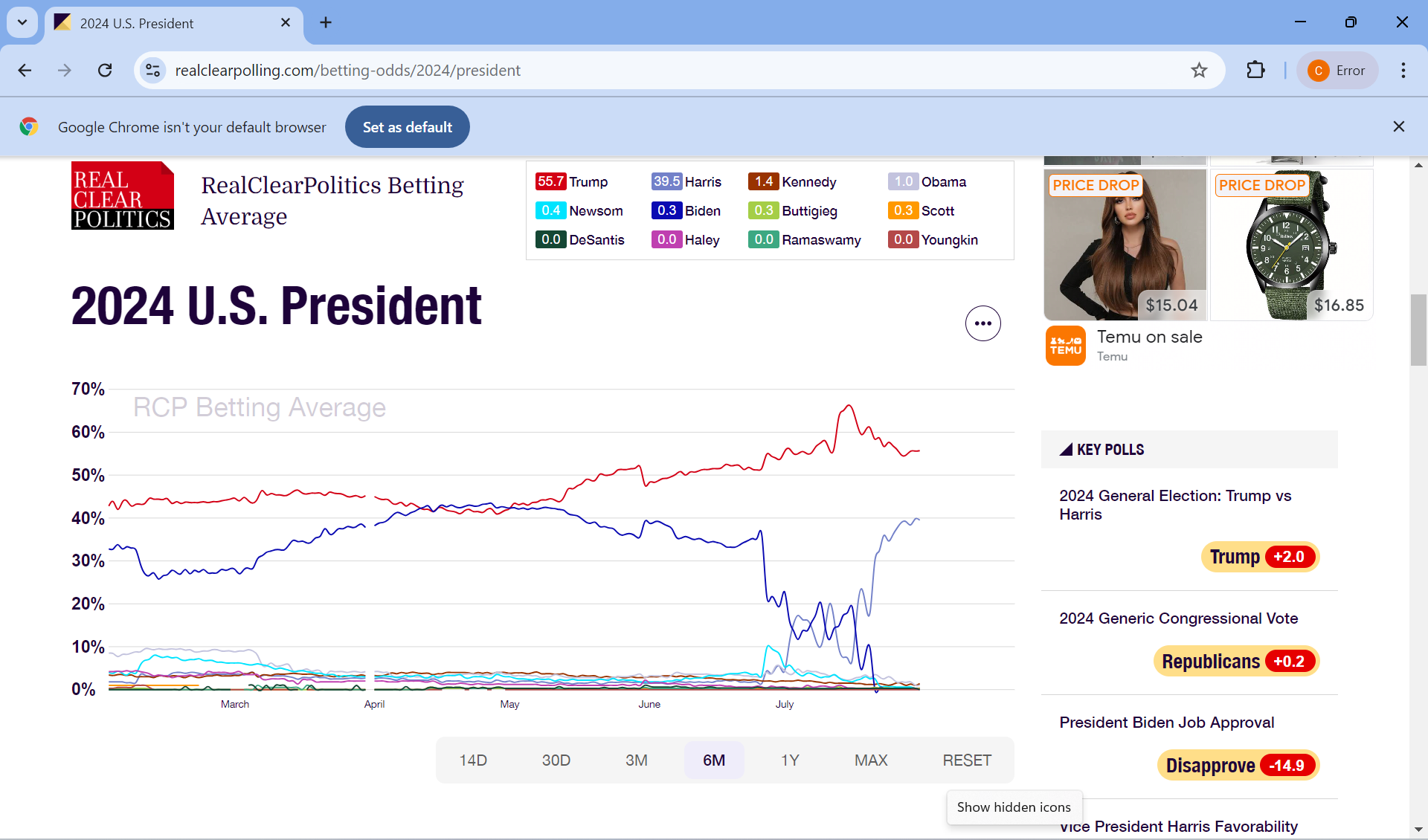Image resolution: width=1428 pixels, height=840 pixels.
Task: Go back with the back arrow
Action: point(25,71)
